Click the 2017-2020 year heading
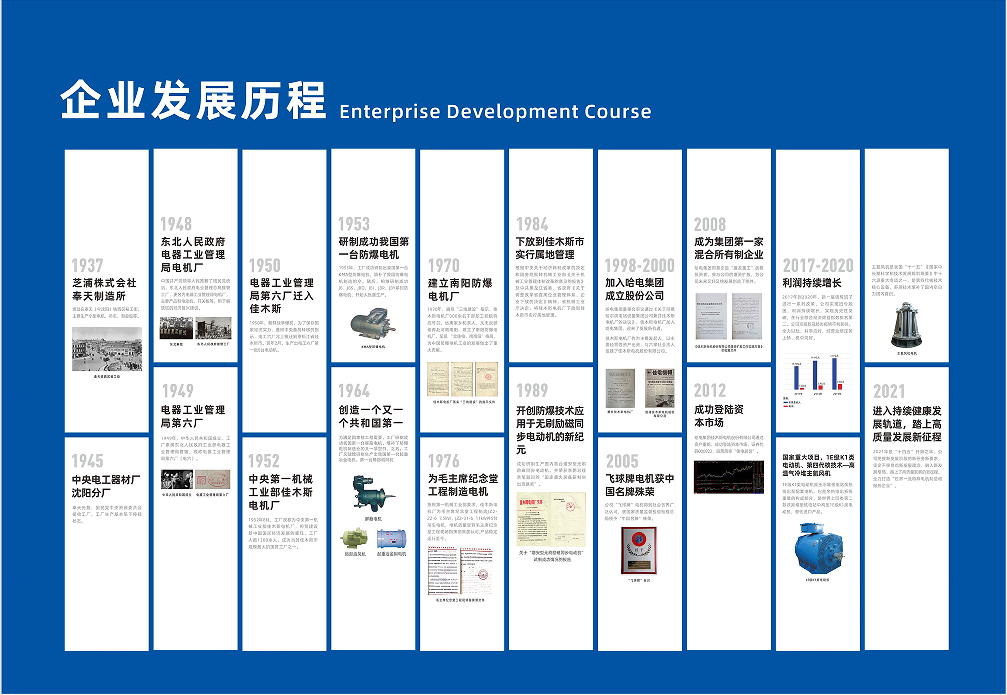This screenshot has height=695, width=1007. (x=817, y=265)
